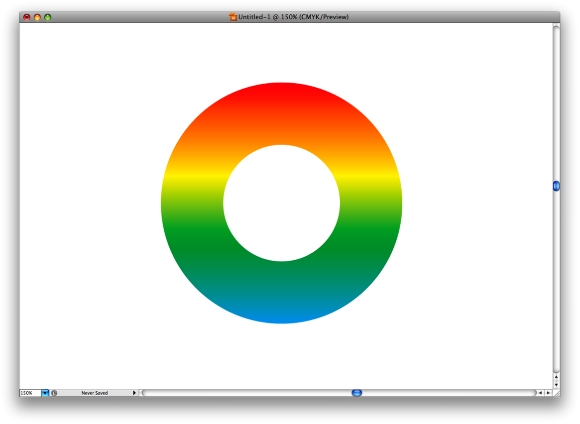580x424 pixels.
Task: Open the zoom level dropdown arrow
Action: point(45,393)
